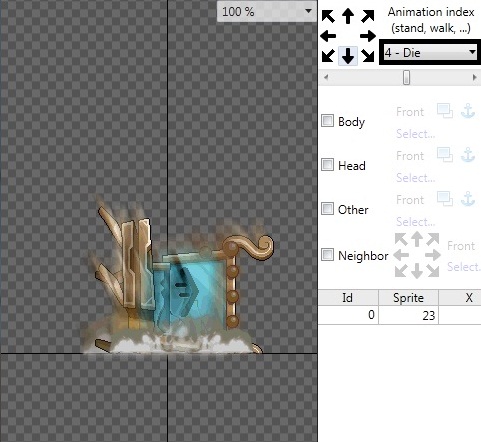Enable the Head checkbox
481x442 pixels.
point(327,165)
